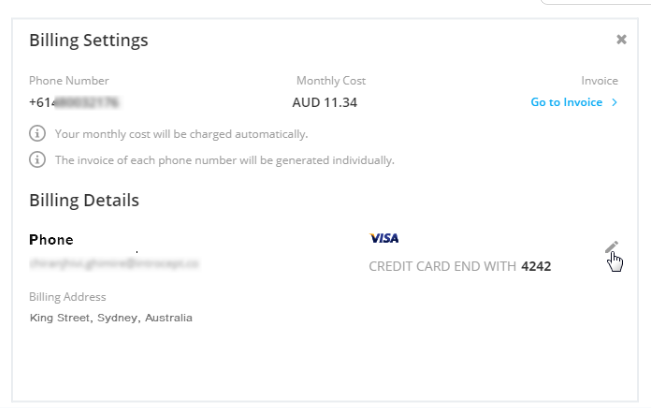This screenshot has height=408, width=651.
Task: Click the Phone Number column label
Action: pos(69,81)
